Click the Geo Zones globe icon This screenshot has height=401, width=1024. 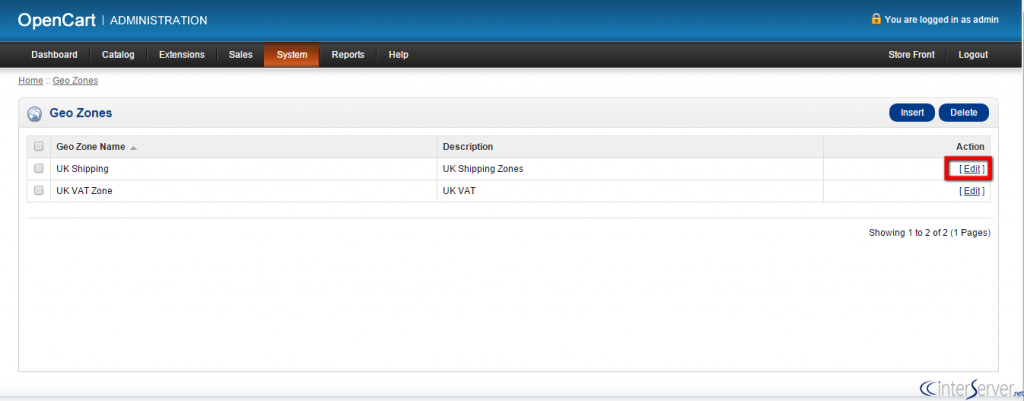tap(34, 114)
